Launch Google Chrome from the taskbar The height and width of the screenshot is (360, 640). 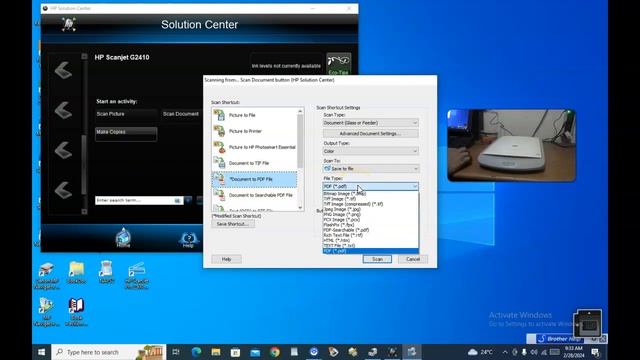click(x=275, y=352)
